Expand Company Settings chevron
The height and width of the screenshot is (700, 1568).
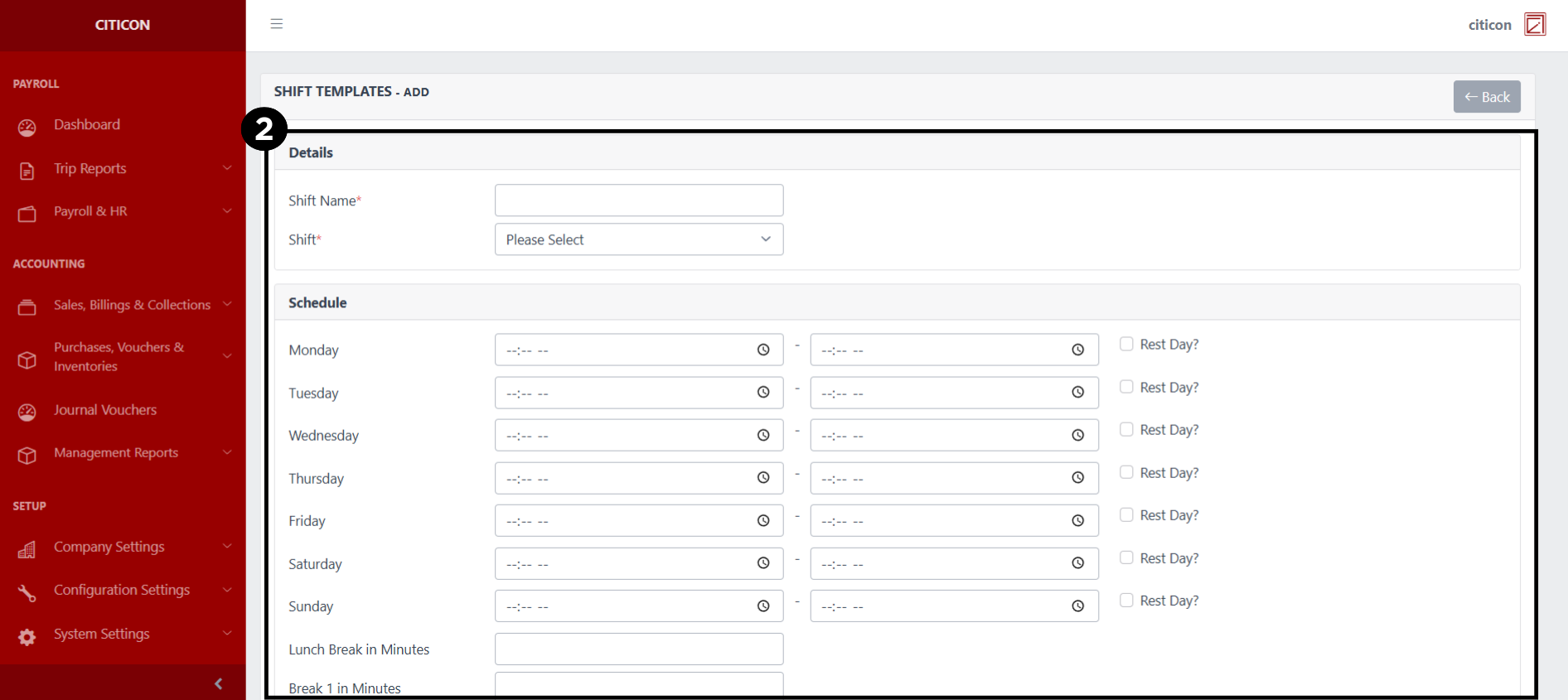[227, 546]
